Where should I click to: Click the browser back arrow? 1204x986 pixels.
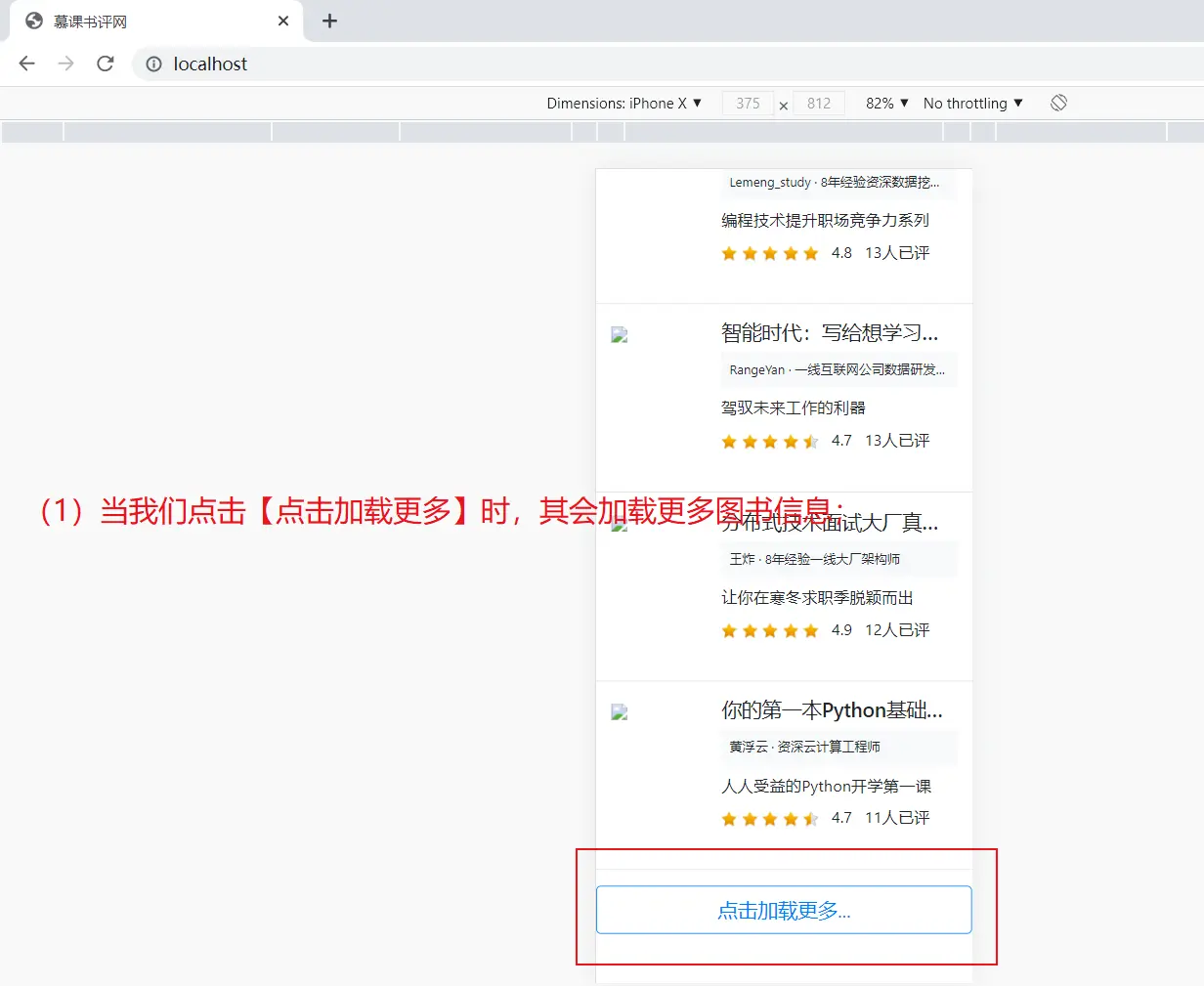26,64
